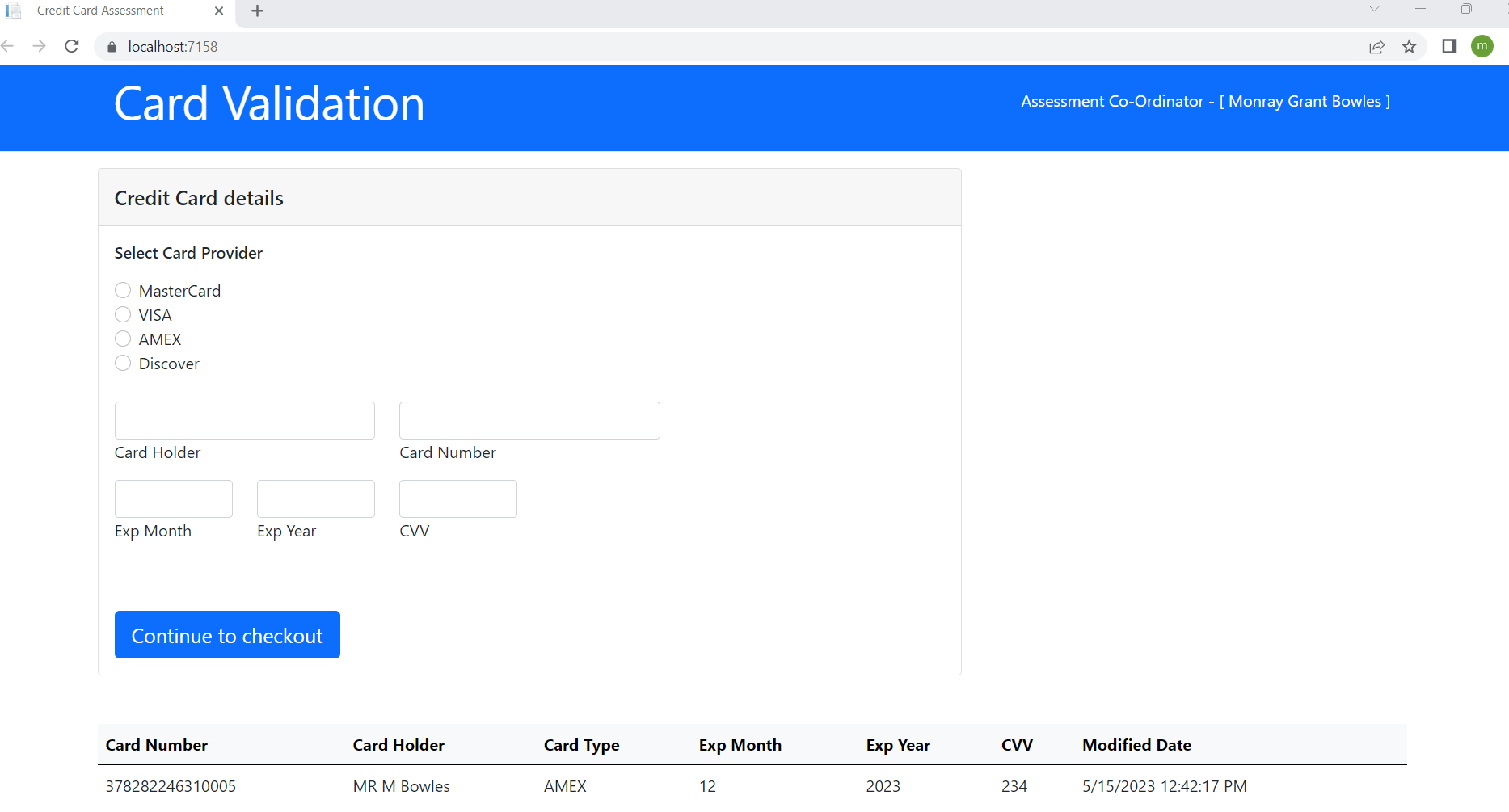Click the Card Holder input field
The width and height of the screenshot is (1509, 812).
click(x=244, y=420)
